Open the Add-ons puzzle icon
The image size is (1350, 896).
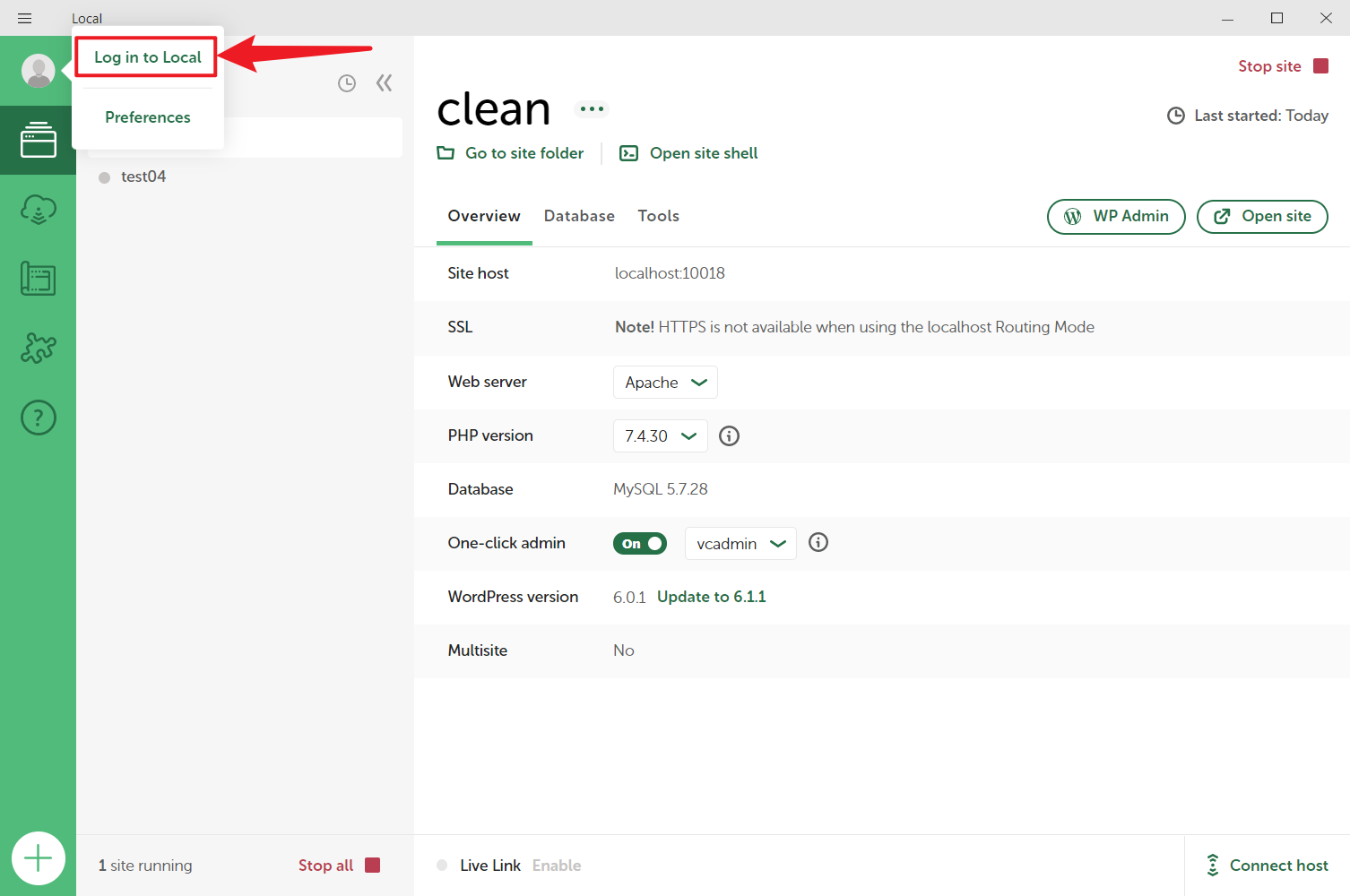coord(39,348)
